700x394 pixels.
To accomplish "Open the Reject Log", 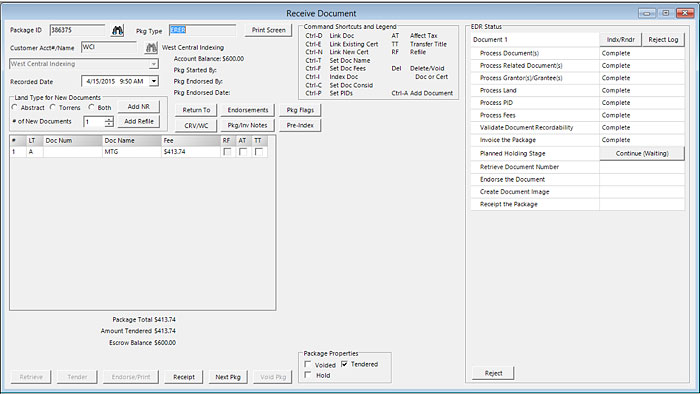I will (663, 39).
